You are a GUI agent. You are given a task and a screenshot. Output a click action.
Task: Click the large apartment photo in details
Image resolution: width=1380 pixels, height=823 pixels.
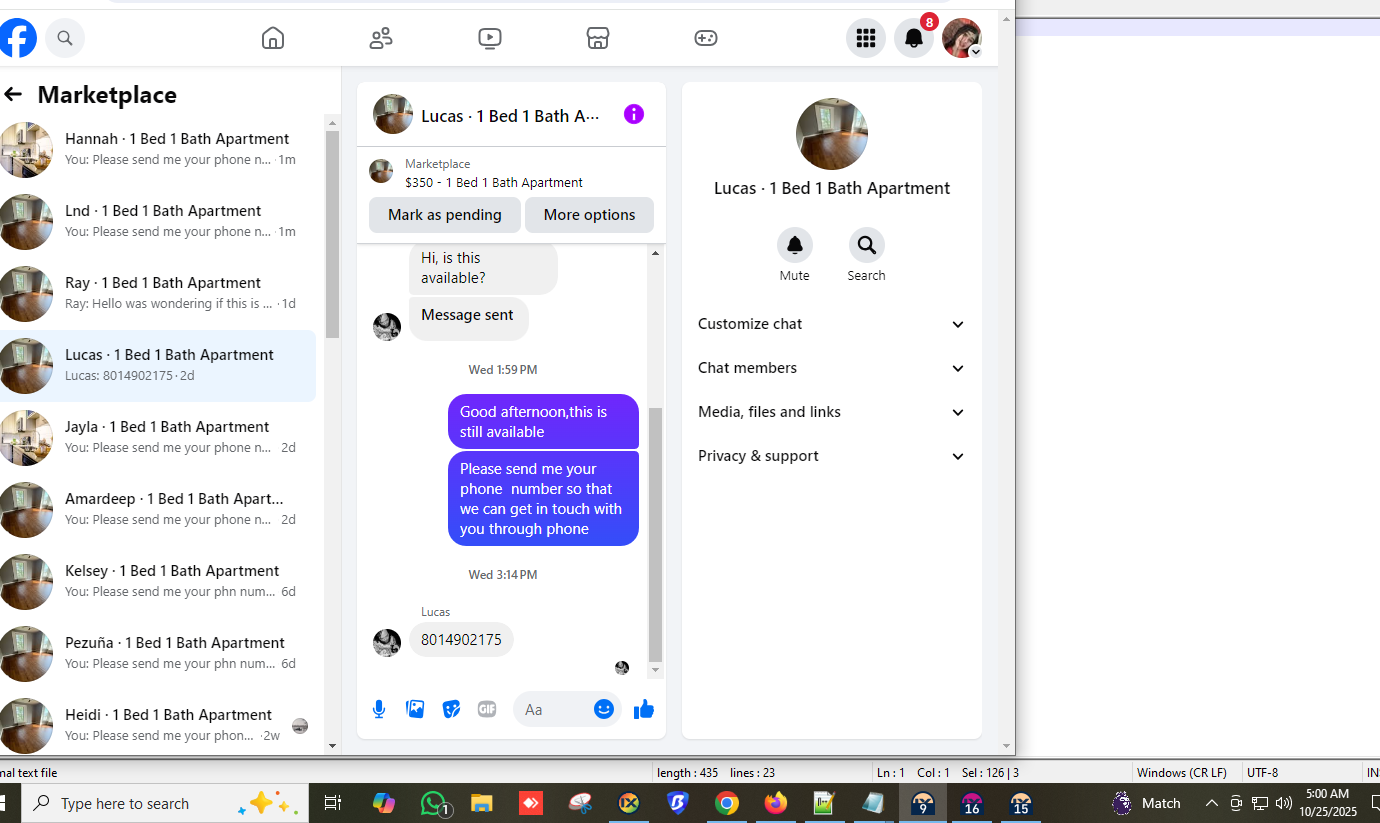click(832, 134)
